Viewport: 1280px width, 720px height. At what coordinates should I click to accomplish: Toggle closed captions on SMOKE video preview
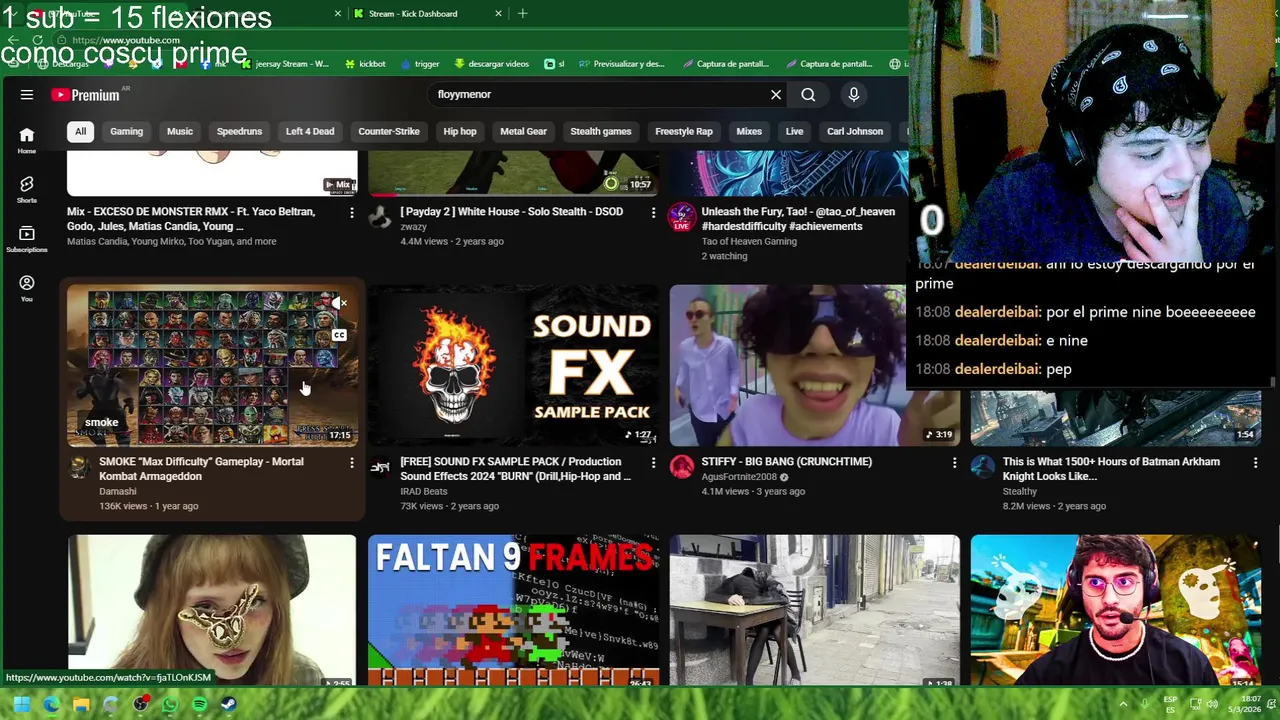tap(340, 336)
